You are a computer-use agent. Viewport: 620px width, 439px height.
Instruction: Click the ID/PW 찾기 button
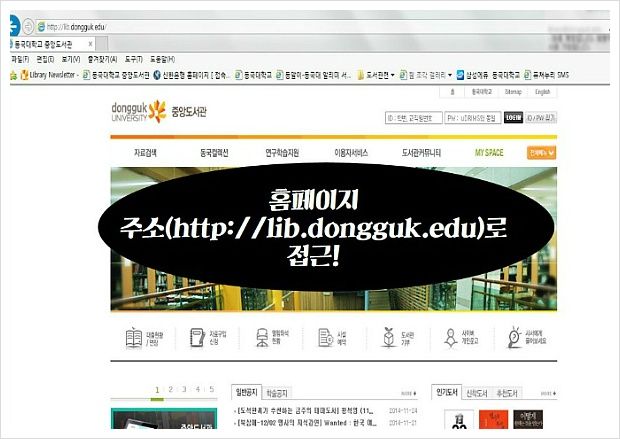pyautogui.click(x=541, y=117)
